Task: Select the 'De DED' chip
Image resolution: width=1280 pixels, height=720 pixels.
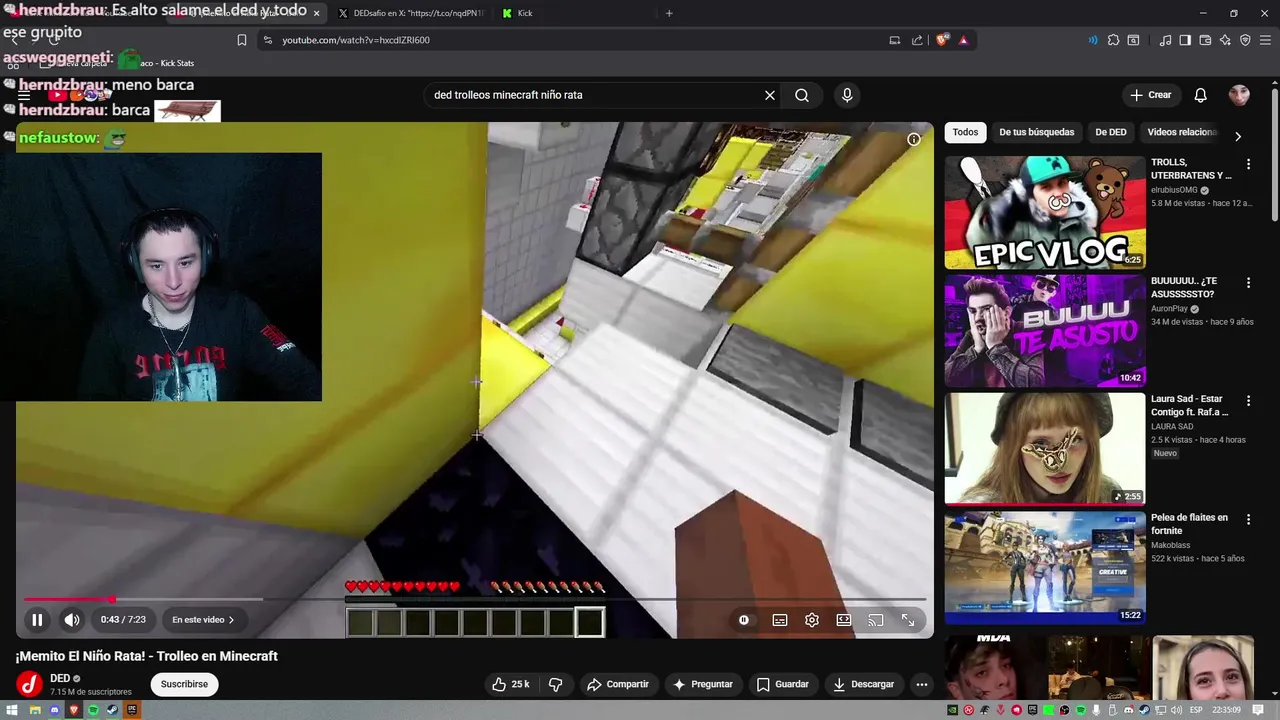Action: (1110, 132)
